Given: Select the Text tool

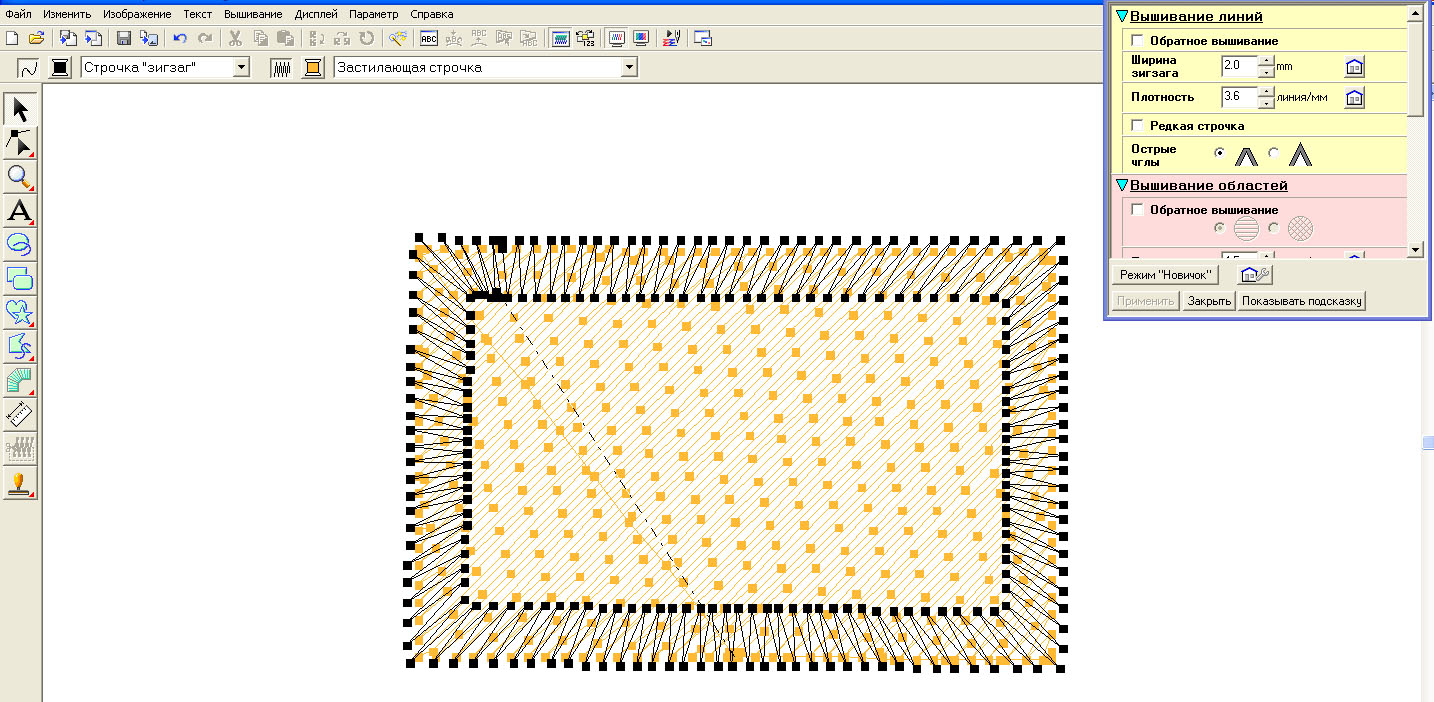Looking at the screenshot, I should click(x=20, y=211).
